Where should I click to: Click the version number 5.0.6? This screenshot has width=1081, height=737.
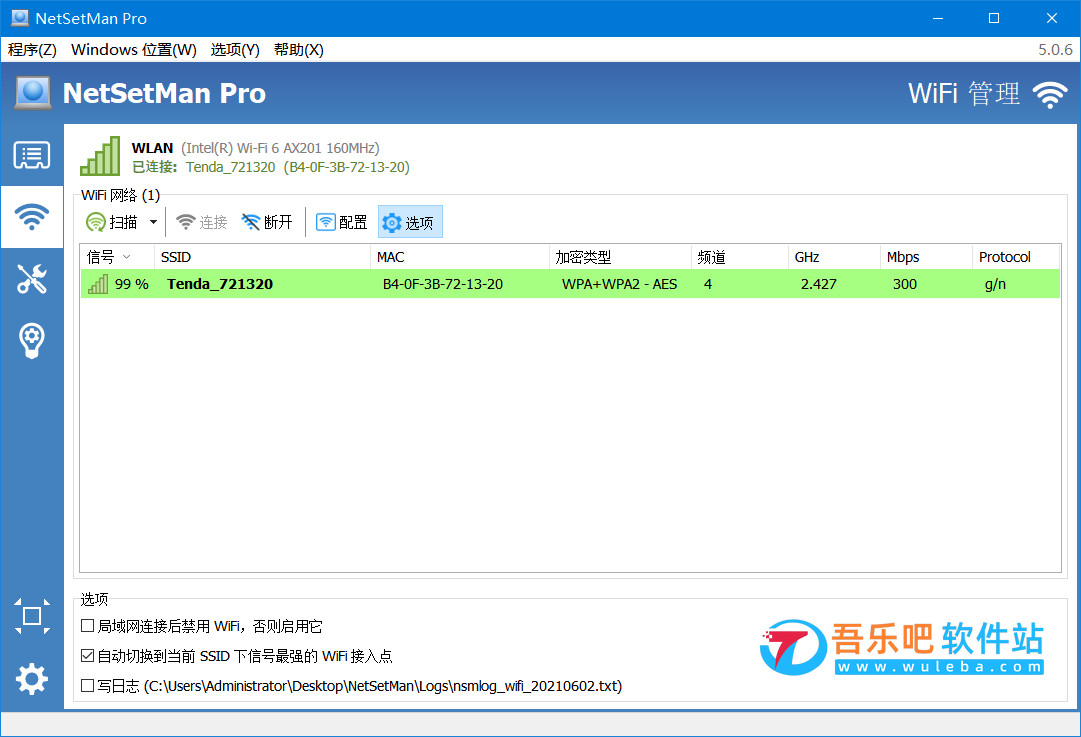tap(1055, 50)
